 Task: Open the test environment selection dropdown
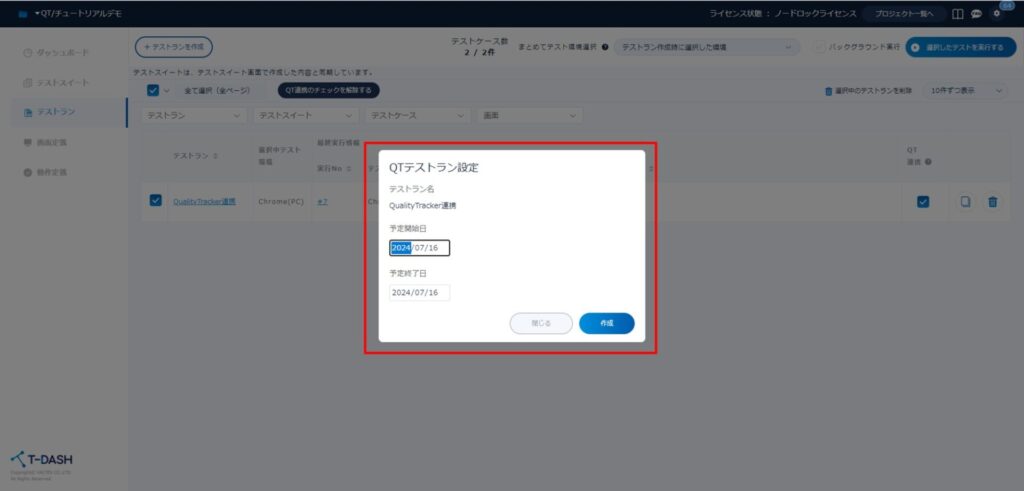click(x=707, y=47)
